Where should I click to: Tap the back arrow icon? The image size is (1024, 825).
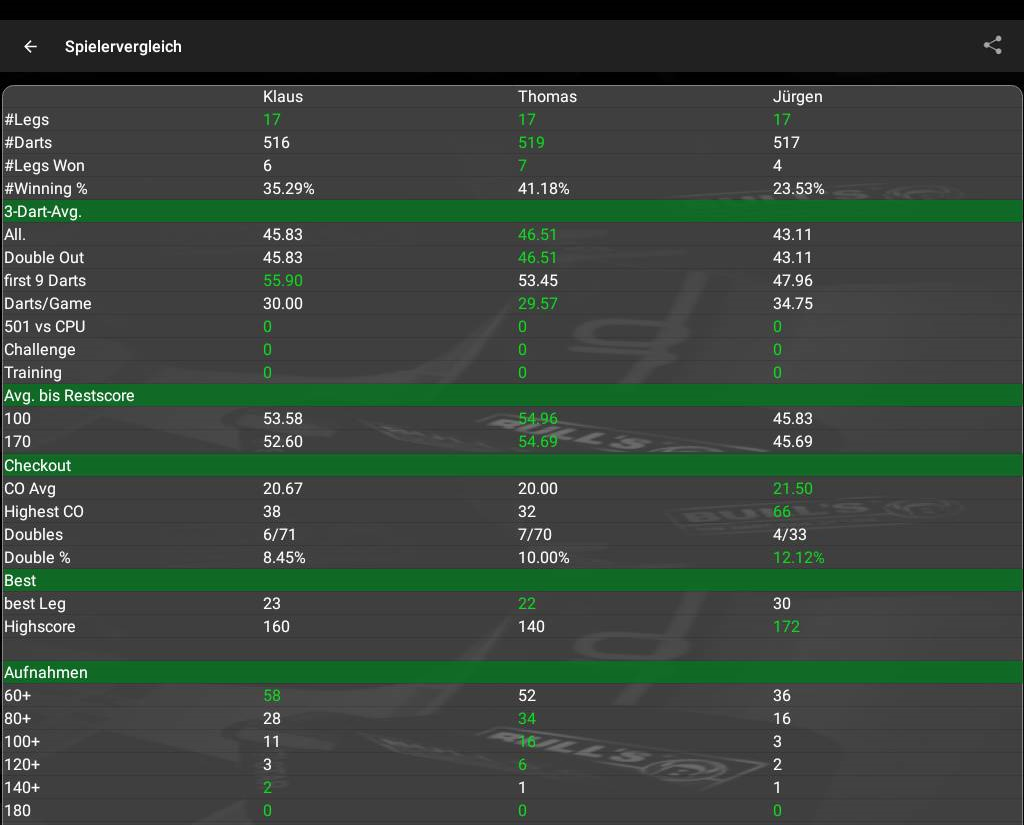31,46
